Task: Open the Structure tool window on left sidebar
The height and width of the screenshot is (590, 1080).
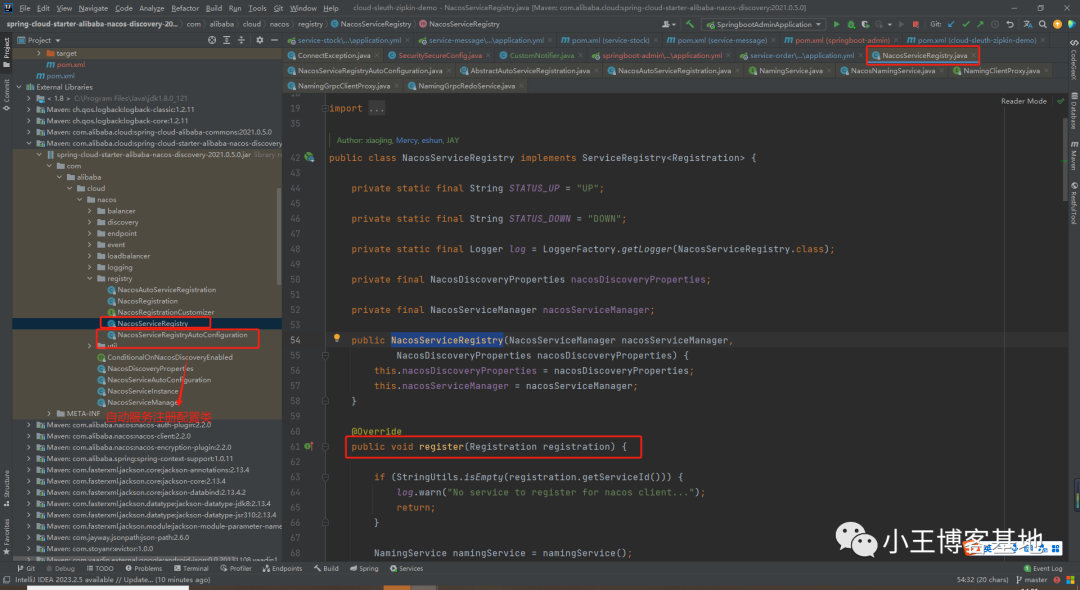Action: pyautogui.click(x=6, y=488)
